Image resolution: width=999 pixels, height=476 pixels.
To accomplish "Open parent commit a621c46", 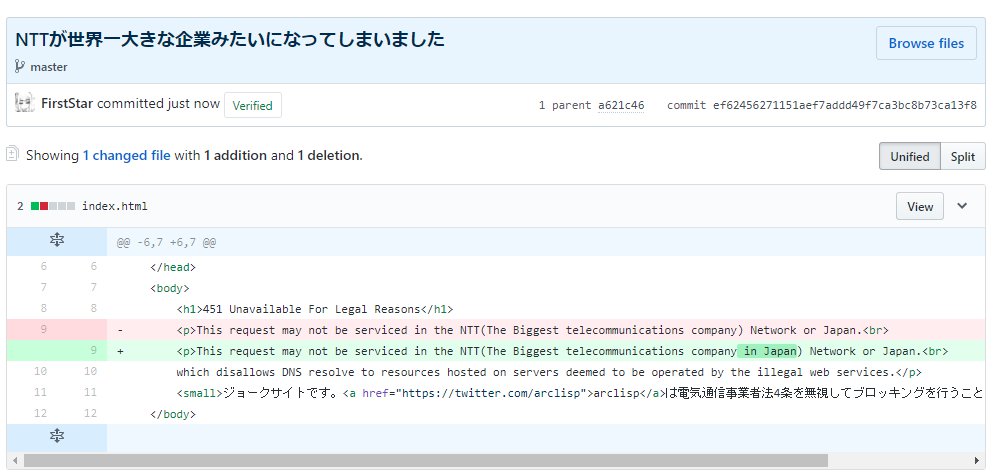I will (621, 105).
